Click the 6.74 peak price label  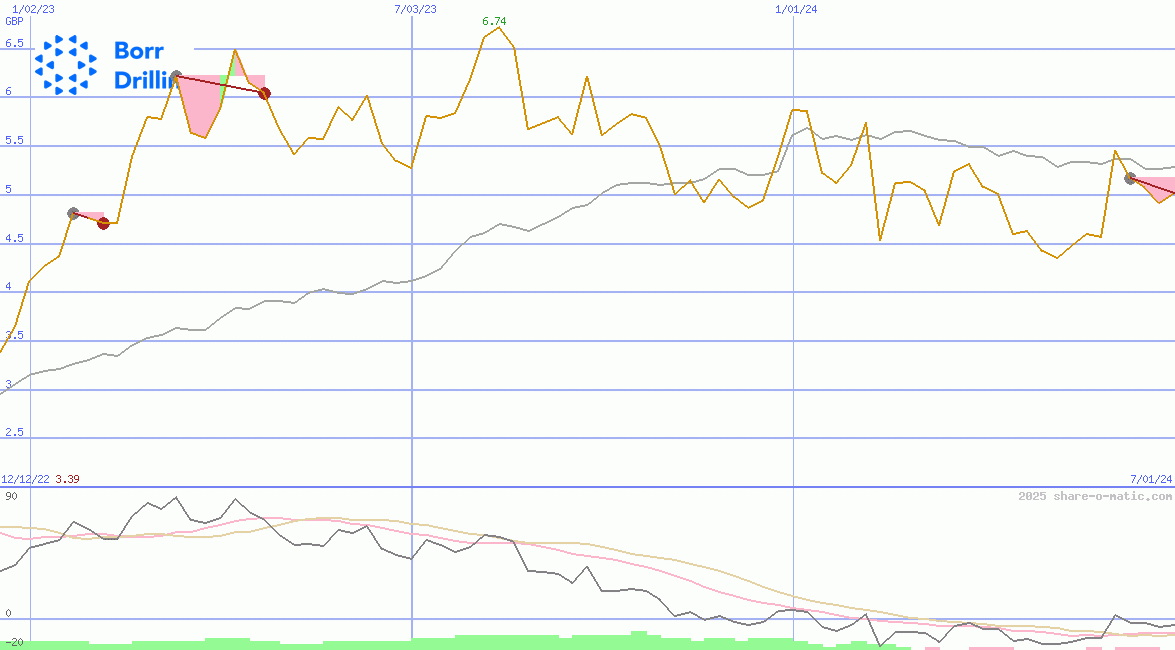coord(493,18)
